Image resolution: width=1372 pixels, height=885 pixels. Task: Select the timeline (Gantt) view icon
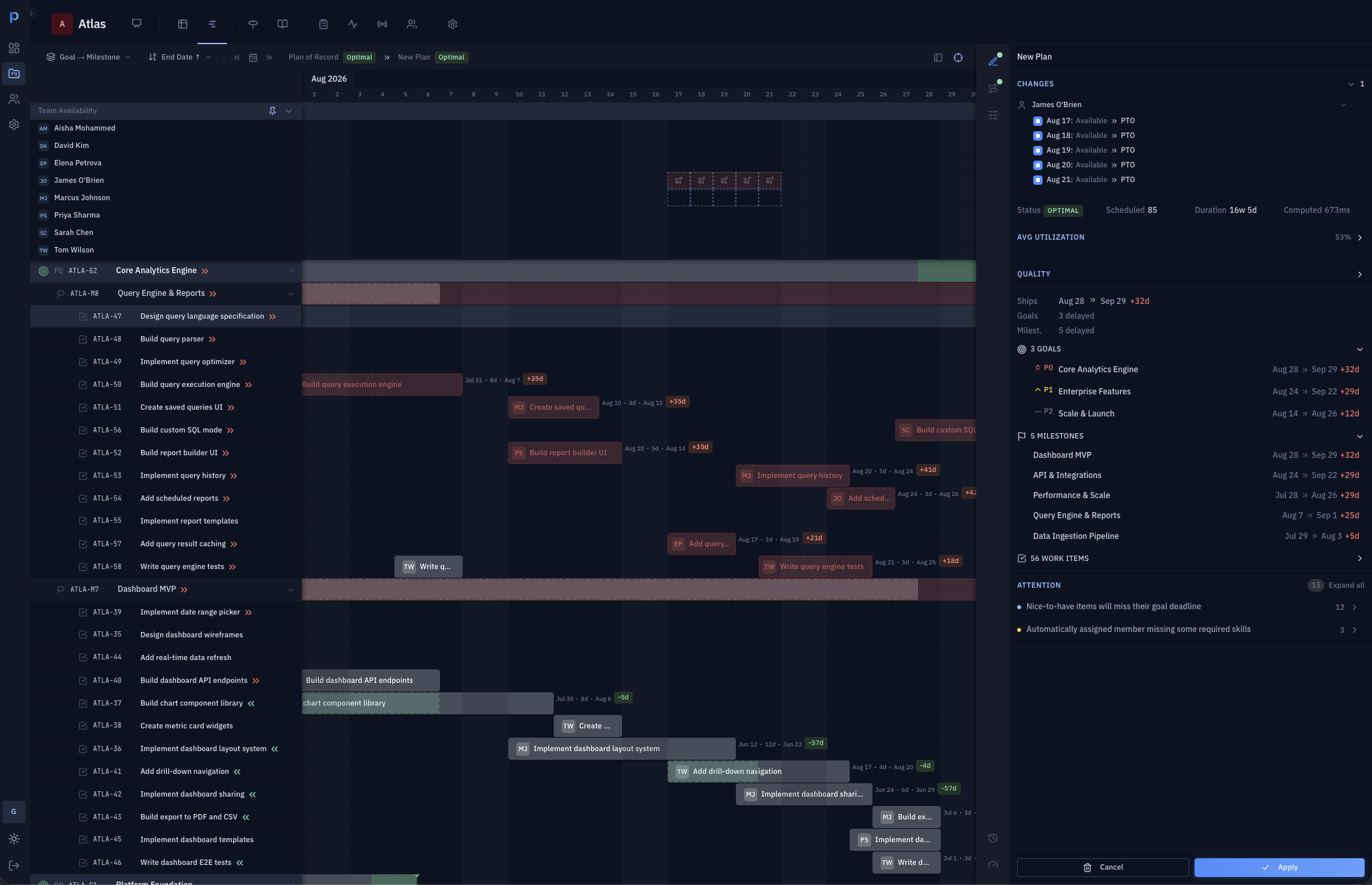(212, 23)
